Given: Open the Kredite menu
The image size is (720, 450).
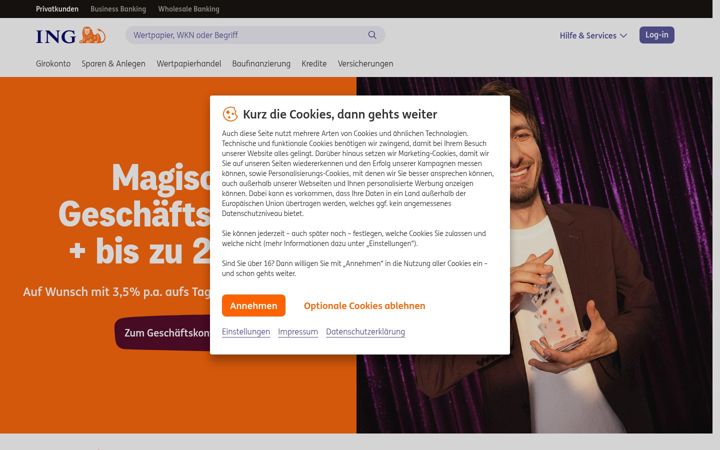Looking at the screenshot, I should click(x=314, y=64).
